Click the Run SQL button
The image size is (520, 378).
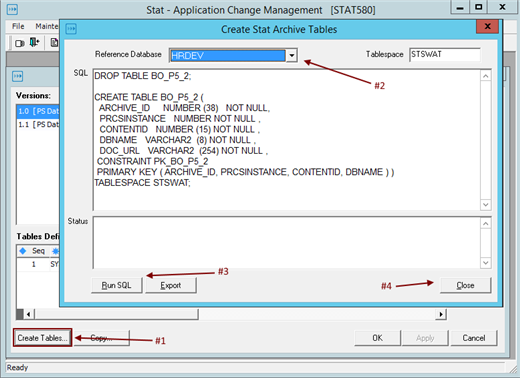(117, 285)
